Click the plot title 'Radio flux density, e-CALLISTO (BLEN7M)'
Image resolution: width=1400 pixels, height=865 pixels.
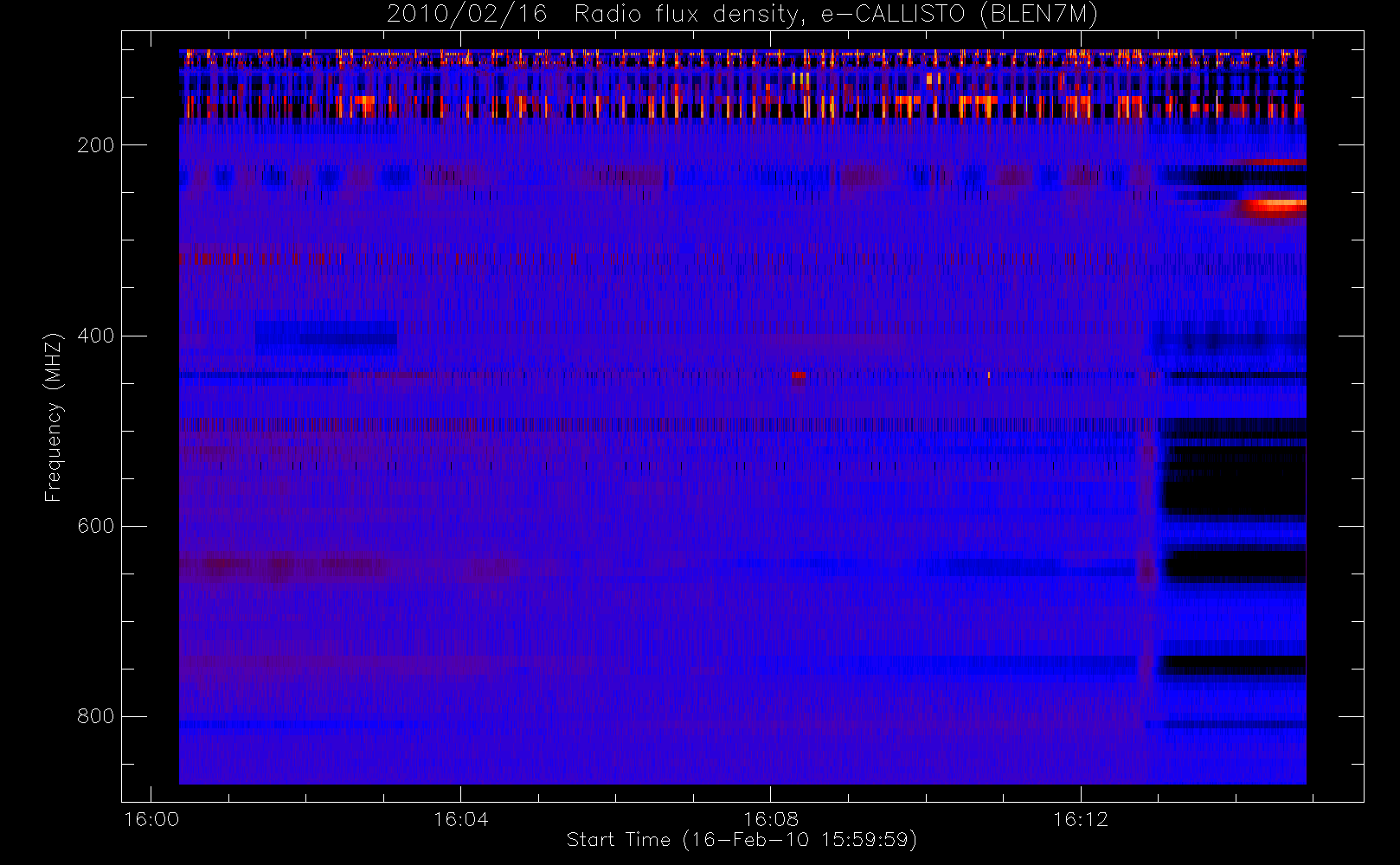click(836, 15)
